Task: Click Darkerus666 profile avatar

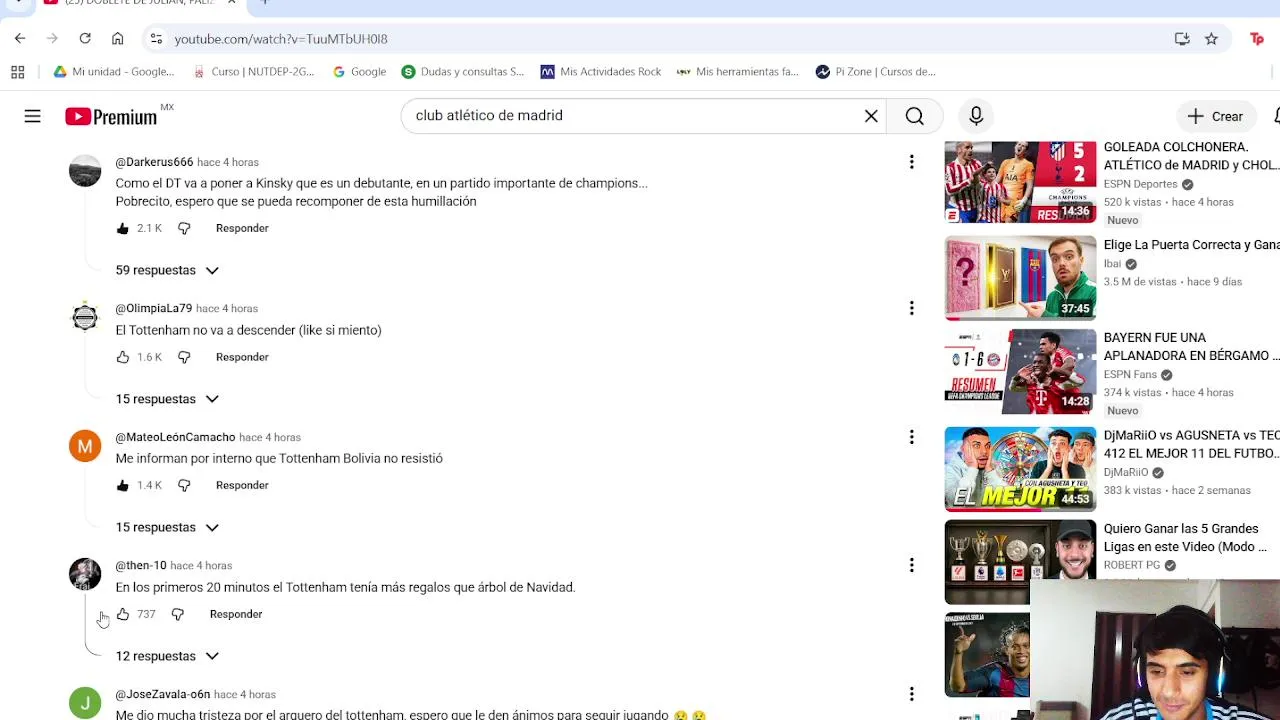Action: [85, 171]
